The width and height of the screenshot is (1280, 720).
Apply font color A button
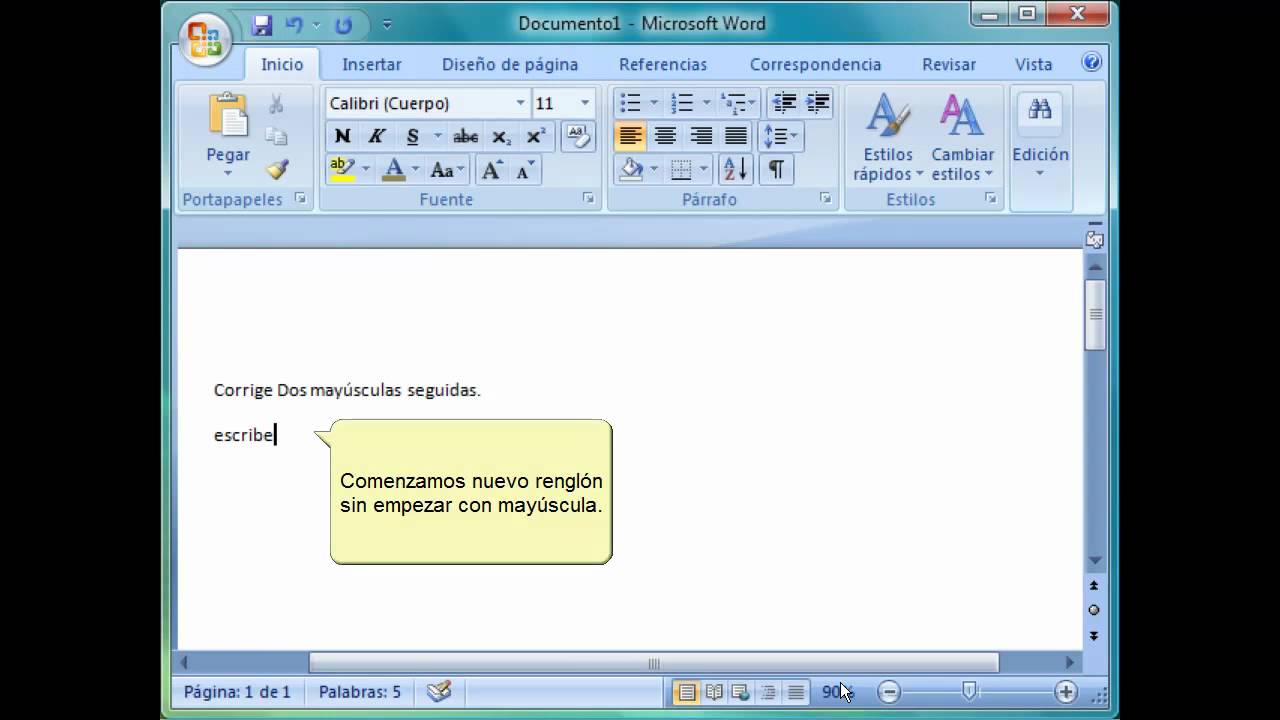394,169
